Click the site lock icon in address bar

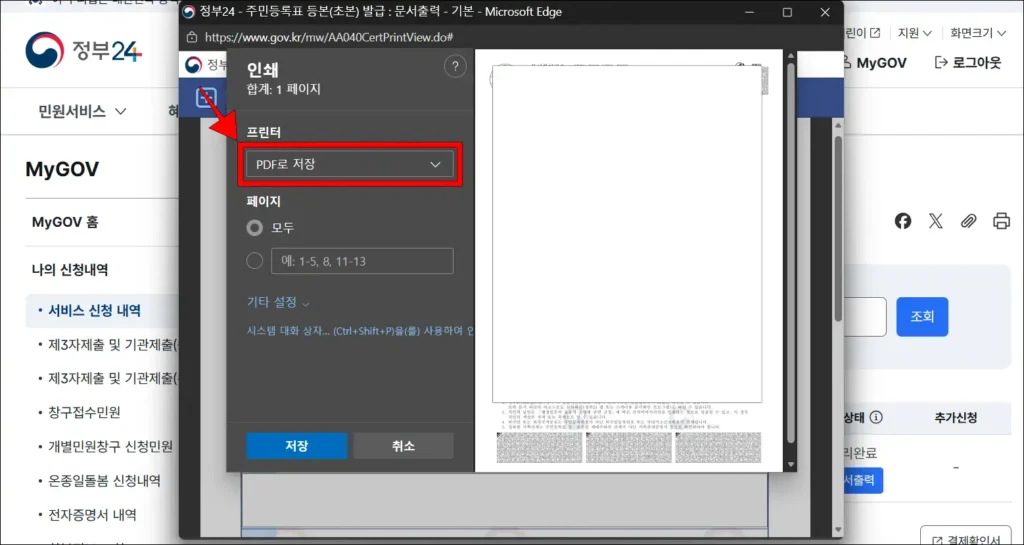coord(191,37)
